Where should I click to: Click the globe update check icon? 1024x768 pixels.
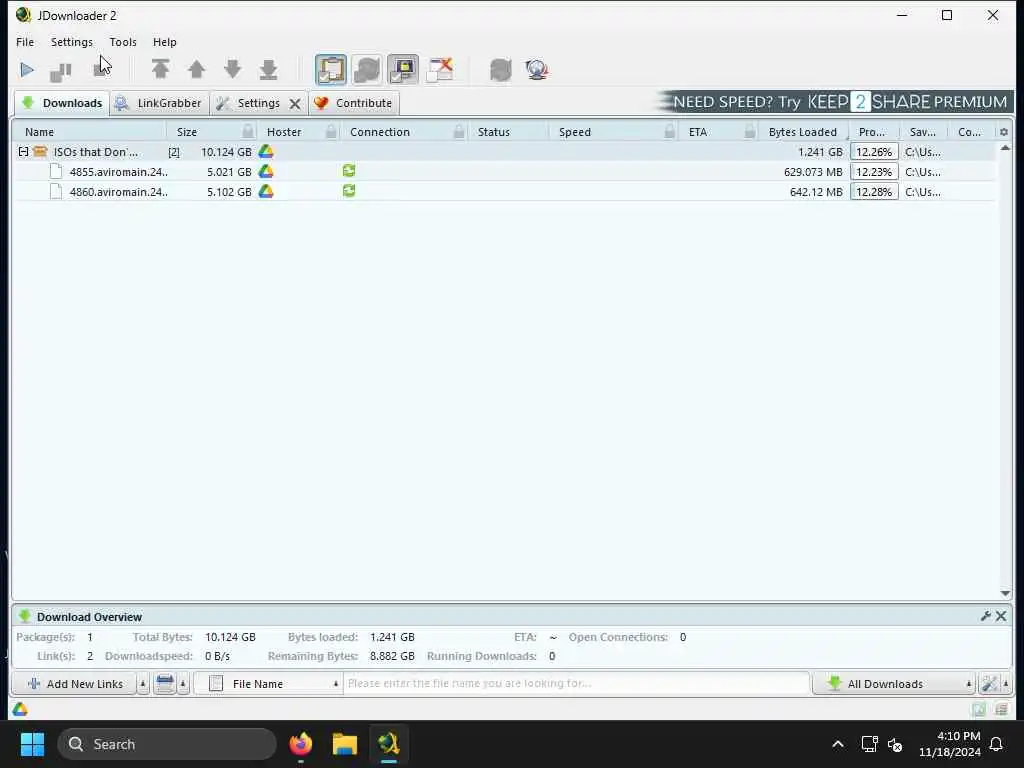(537, 70)
